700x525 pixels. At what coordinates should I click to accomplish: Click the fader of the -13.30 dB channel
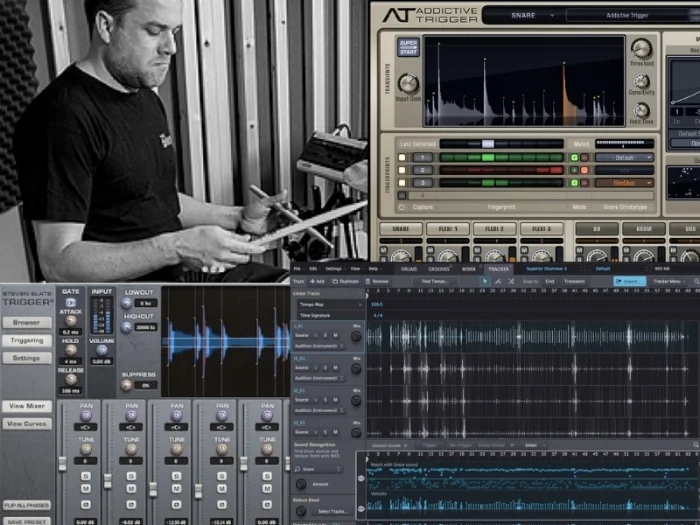pyautogui.click(x=153, y=489)
